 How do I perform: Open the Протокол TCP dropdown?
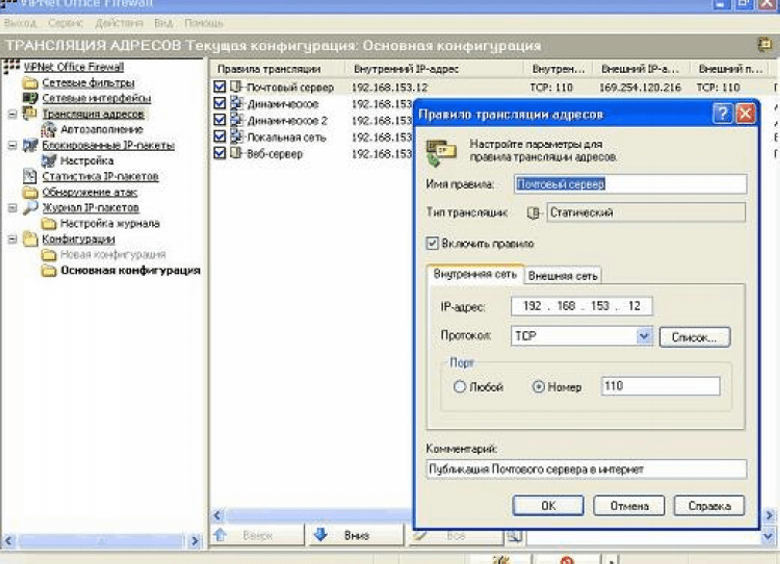click(644, 336)
